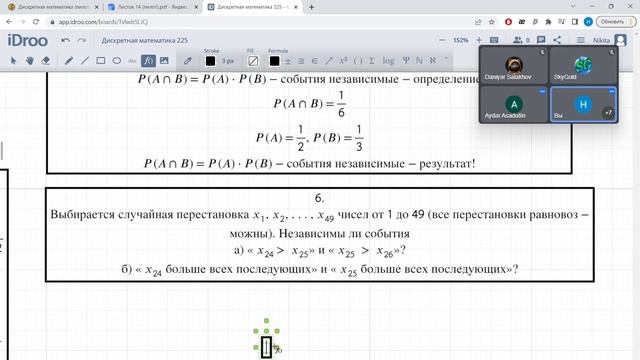Select SkyGold participant tile
The width and height of the screenshot is (640, 360).
tap(583, 65)
